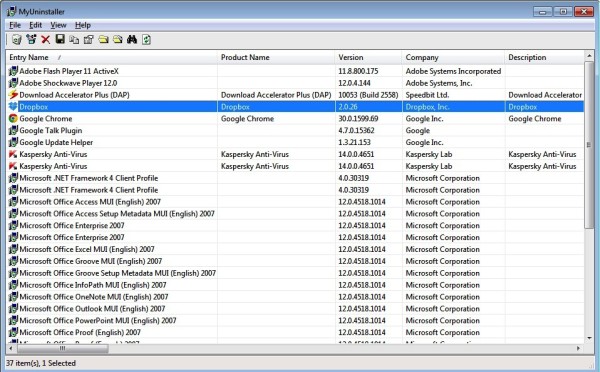The image size is (600, 372).
Task: Click the Download Accelerator description cell
Action: tap(545, 95)
